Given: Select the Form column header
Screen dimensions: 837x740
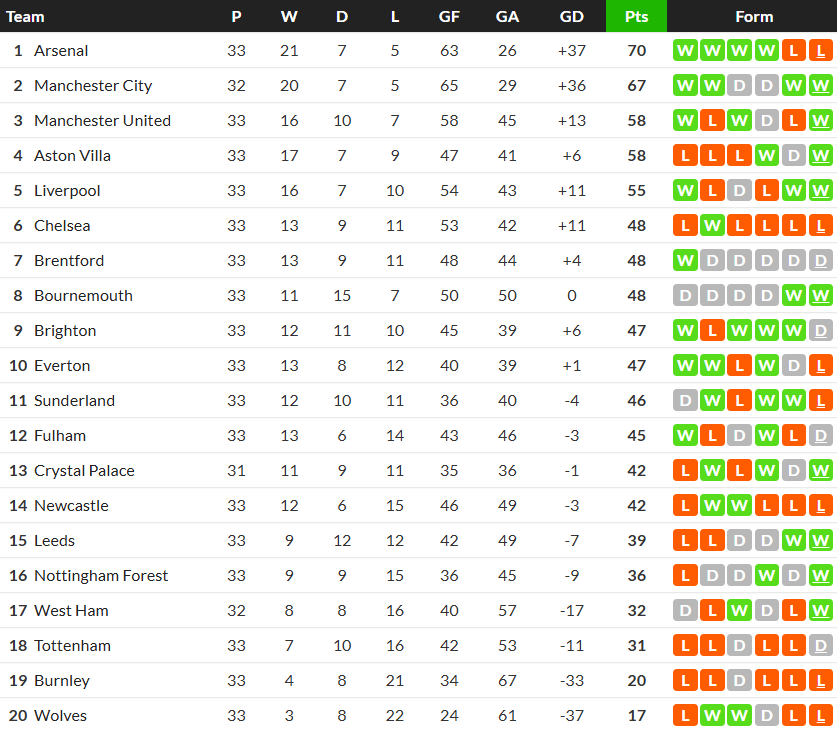Looking at the screenshot, I should pyautogui.click(x=753, y=16).
